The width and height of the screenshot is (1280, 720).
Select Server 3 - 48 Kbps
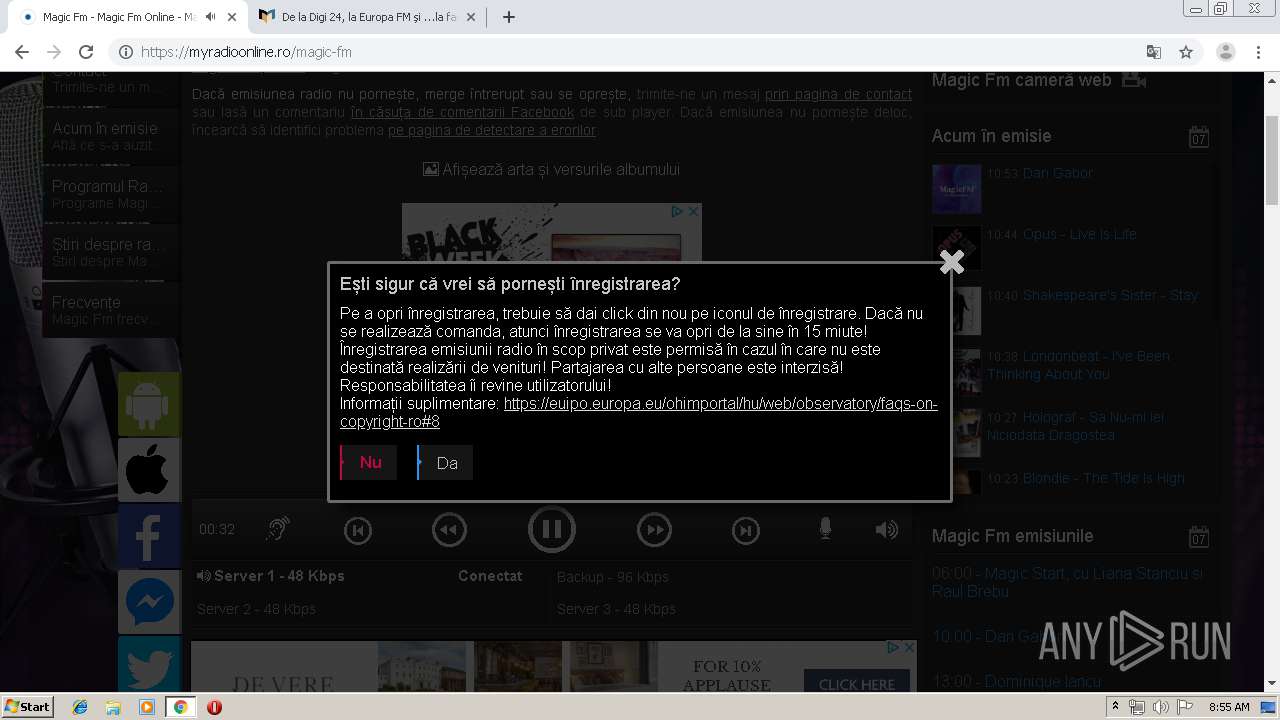click(616, 609)
